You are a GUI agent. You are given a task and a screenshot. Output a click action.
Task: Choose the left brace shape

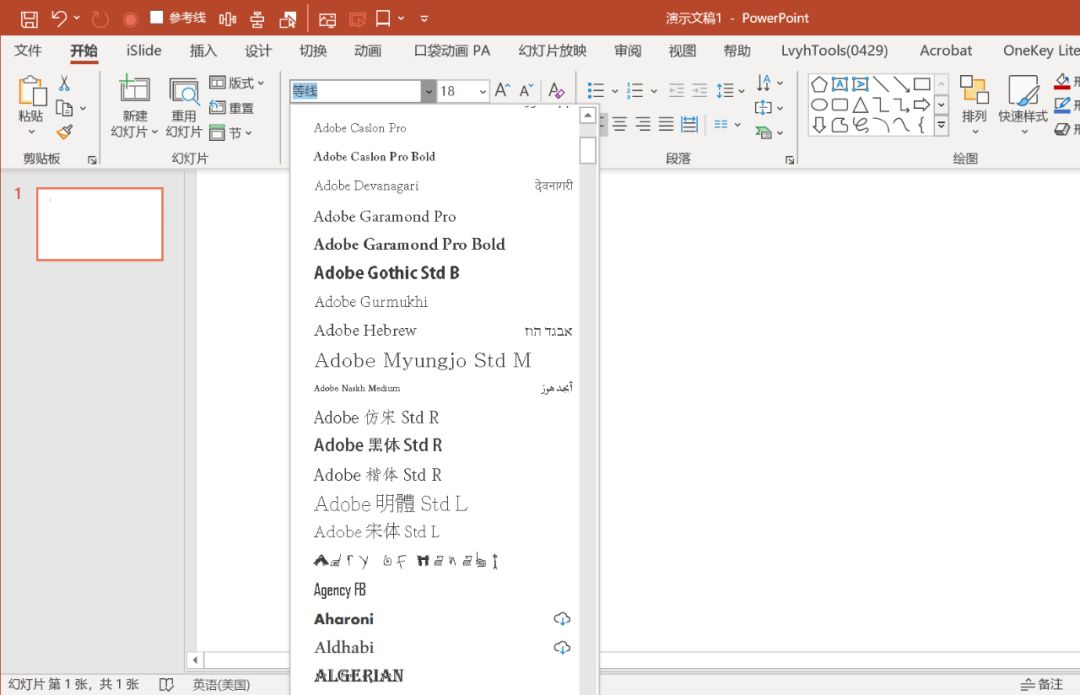pos(921,125)
